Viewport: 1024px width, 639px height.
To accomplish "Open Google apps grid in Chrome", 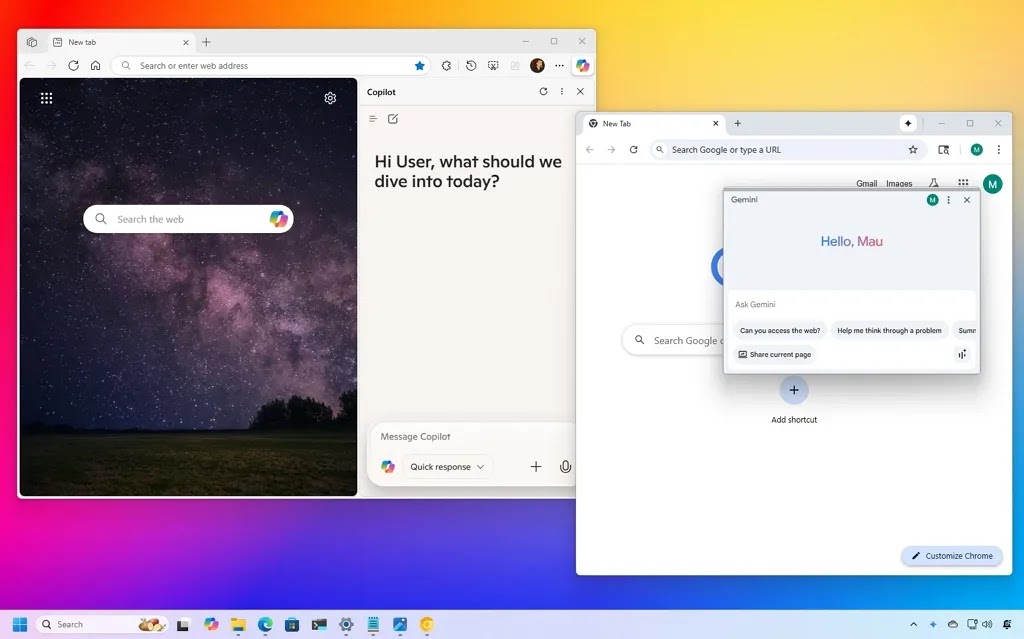I will tap(963, 184).
